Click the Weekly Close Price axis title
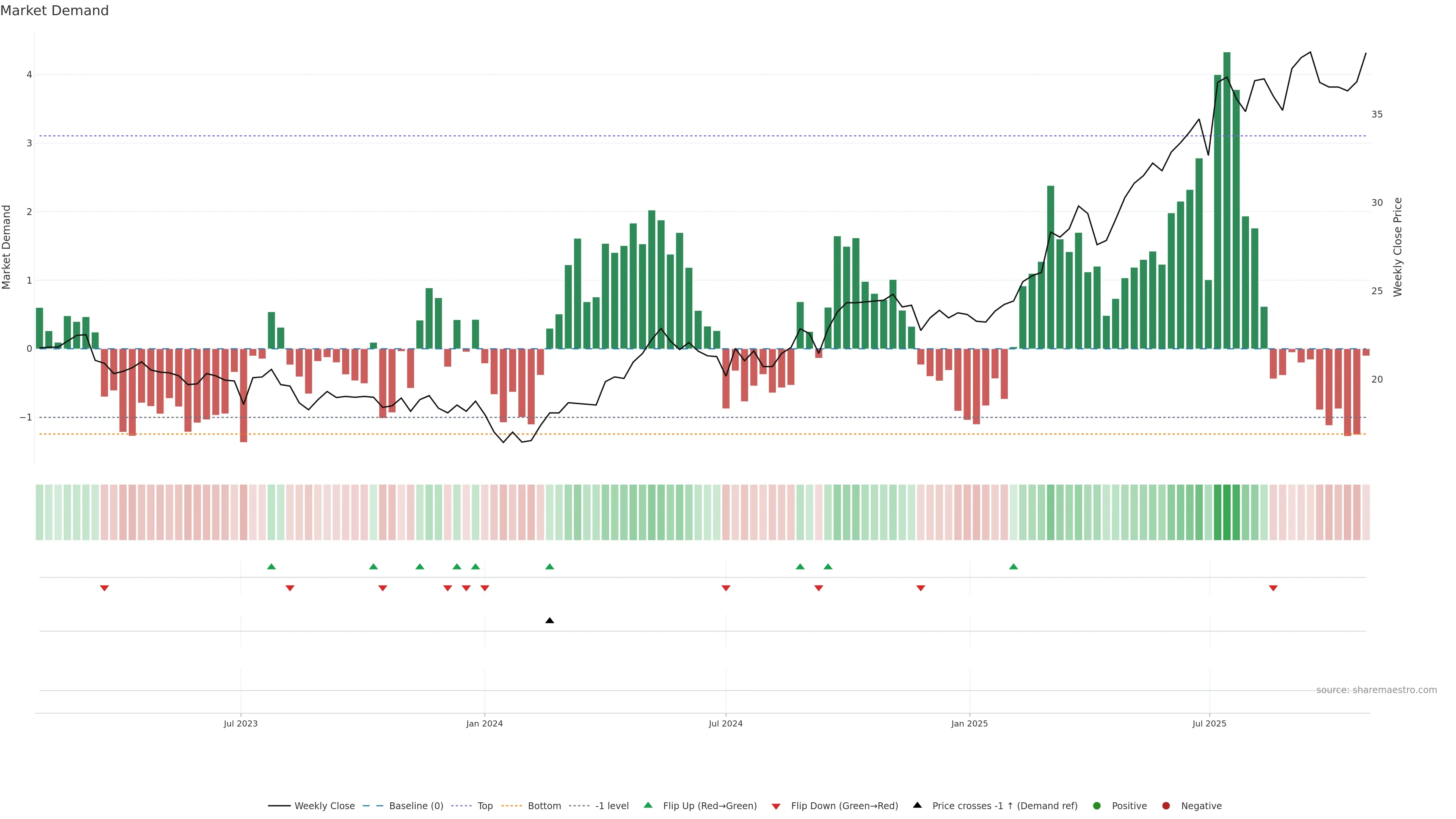This screenshot has width=1456, height=819. (x=1398, y=247)
